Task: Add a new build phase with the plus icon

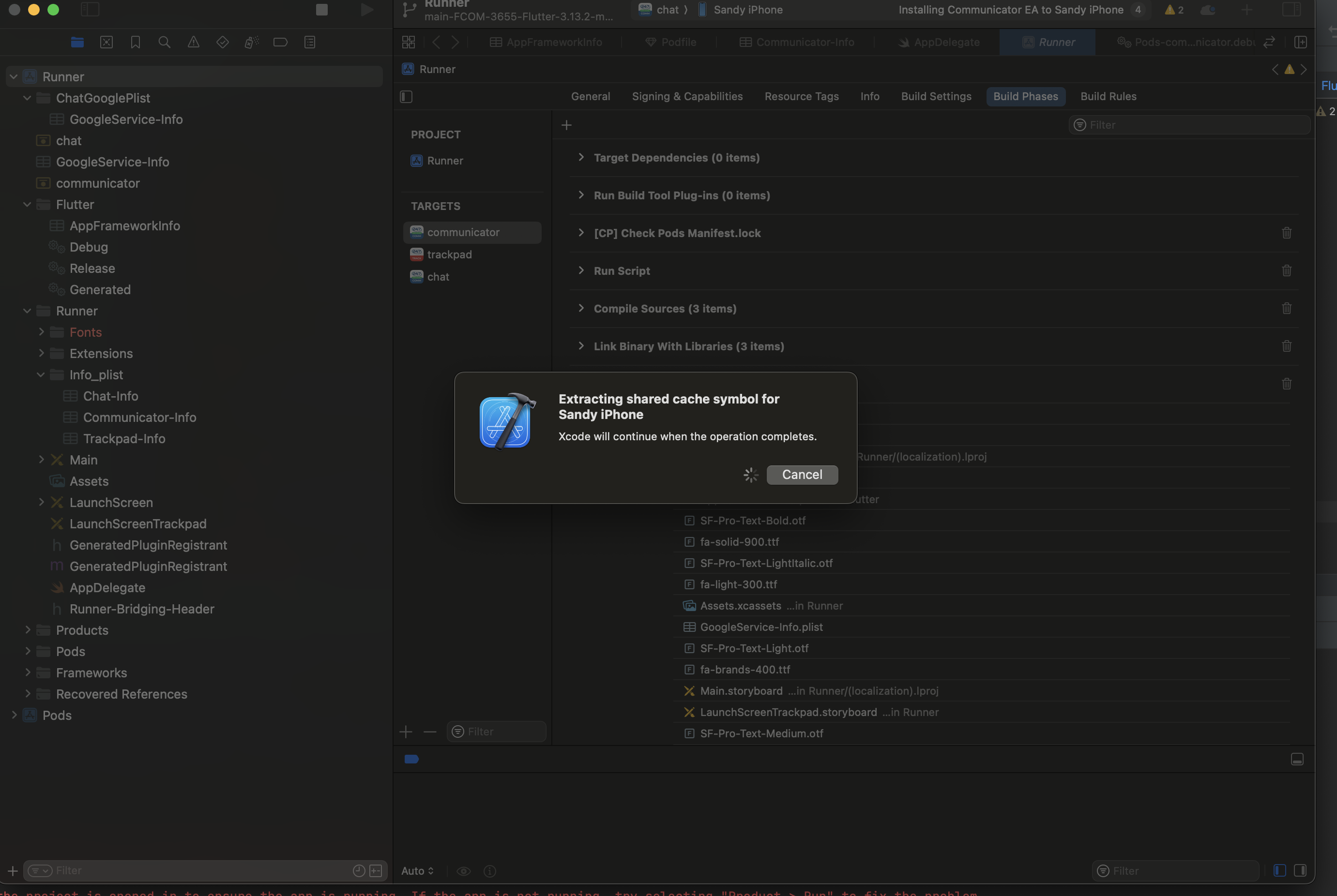Action: tap(566, 125)
